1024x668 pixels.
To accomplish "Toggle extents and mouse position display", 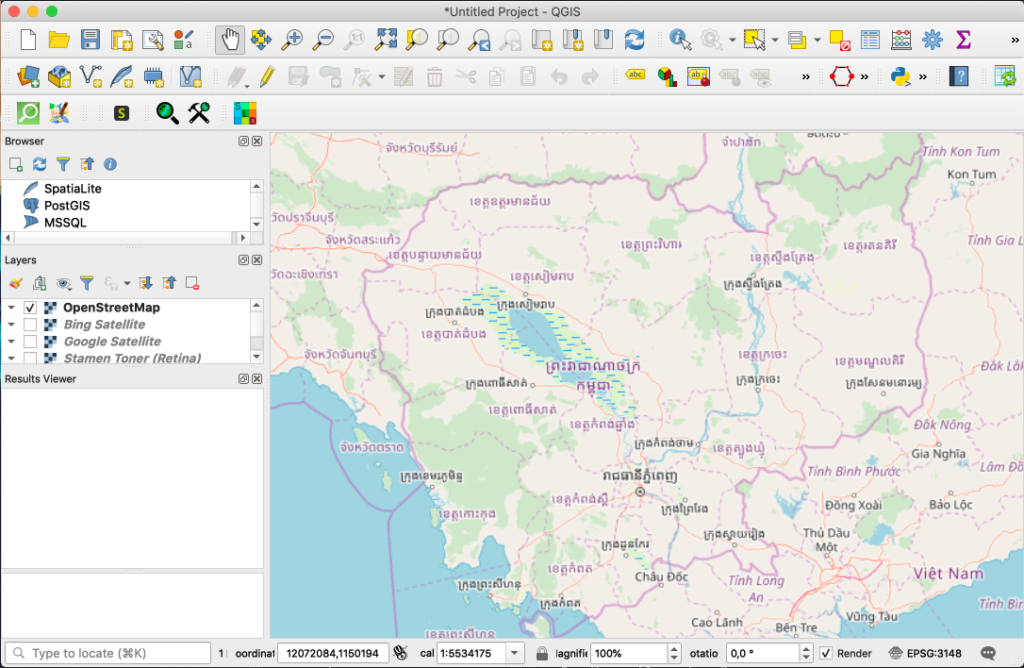I will click(400, 653).
